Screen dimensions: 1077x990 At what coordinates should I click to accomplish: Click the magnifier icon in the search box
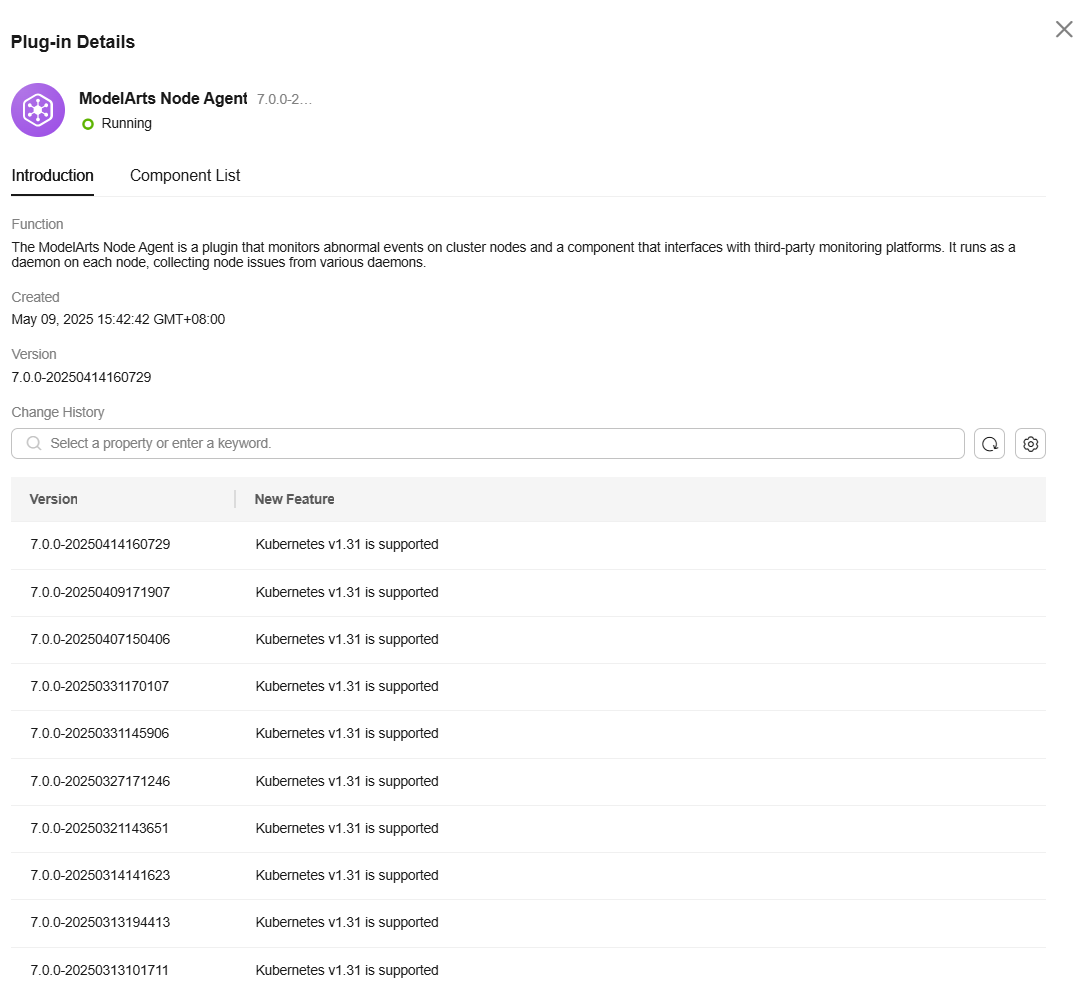pyautogui.click(x=34, y=444)
